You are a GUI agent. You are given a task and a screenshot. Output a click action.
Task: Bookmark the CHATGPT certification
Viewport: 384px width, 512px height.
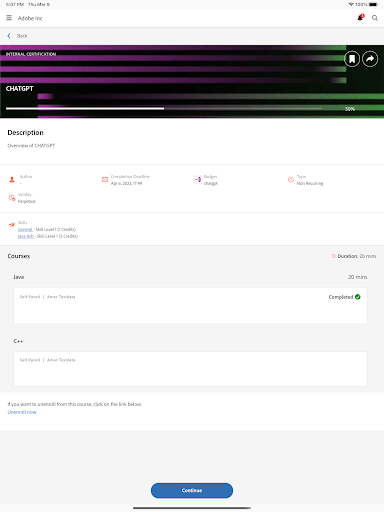click(x=352, y=59)
